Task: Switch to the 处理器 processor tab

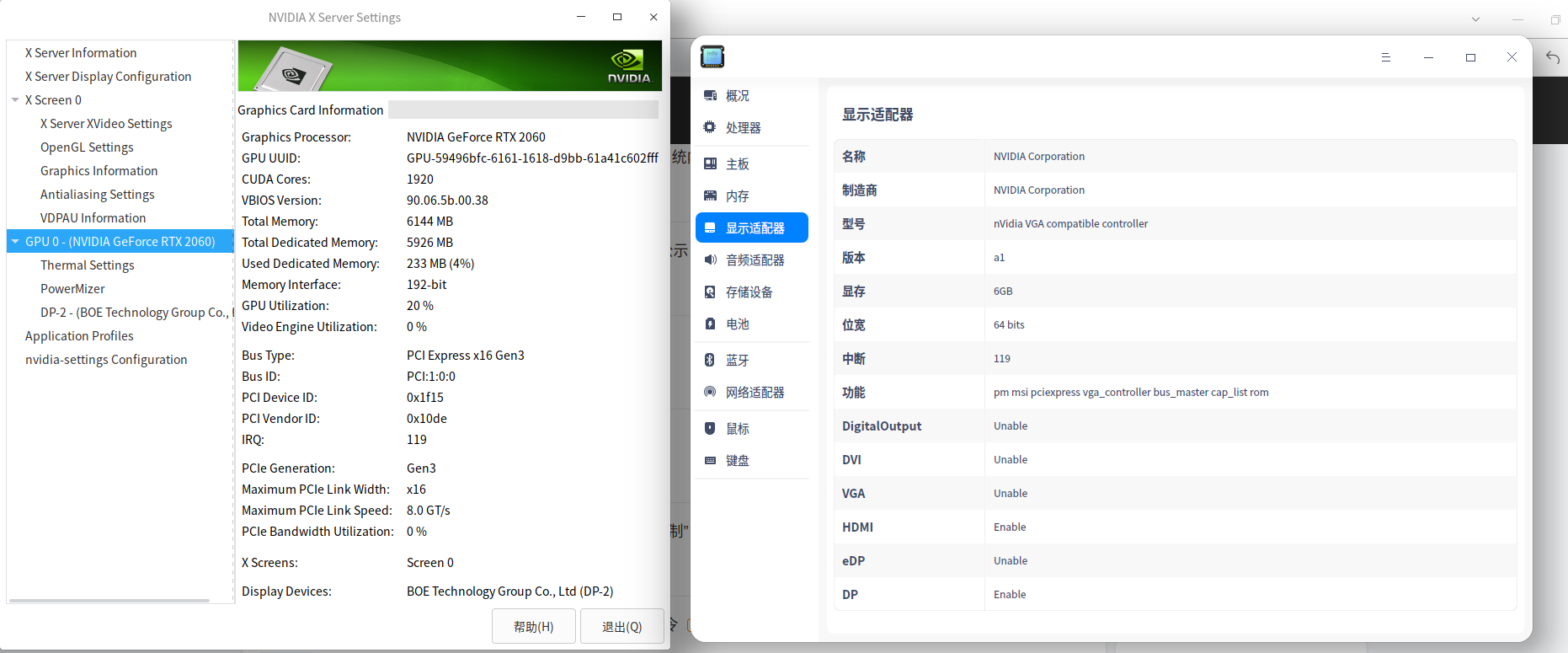Action: [x=752, y=128]
